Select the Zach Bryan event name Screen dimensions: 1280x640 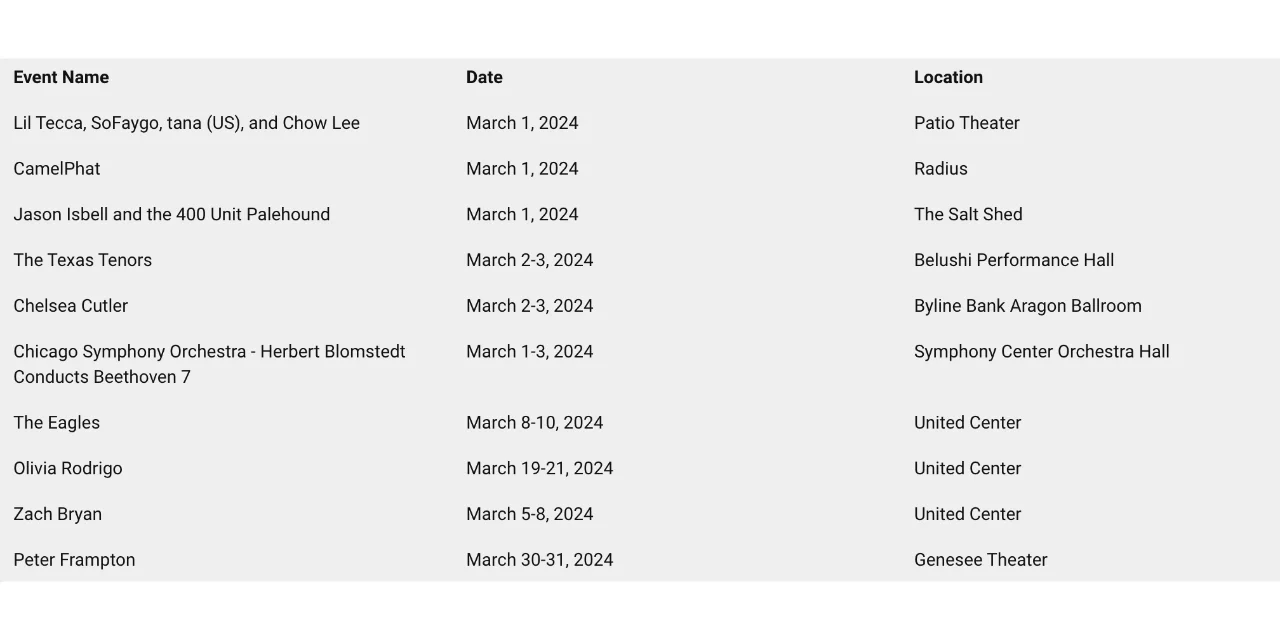pyautogui.click(x=58, y=514)
